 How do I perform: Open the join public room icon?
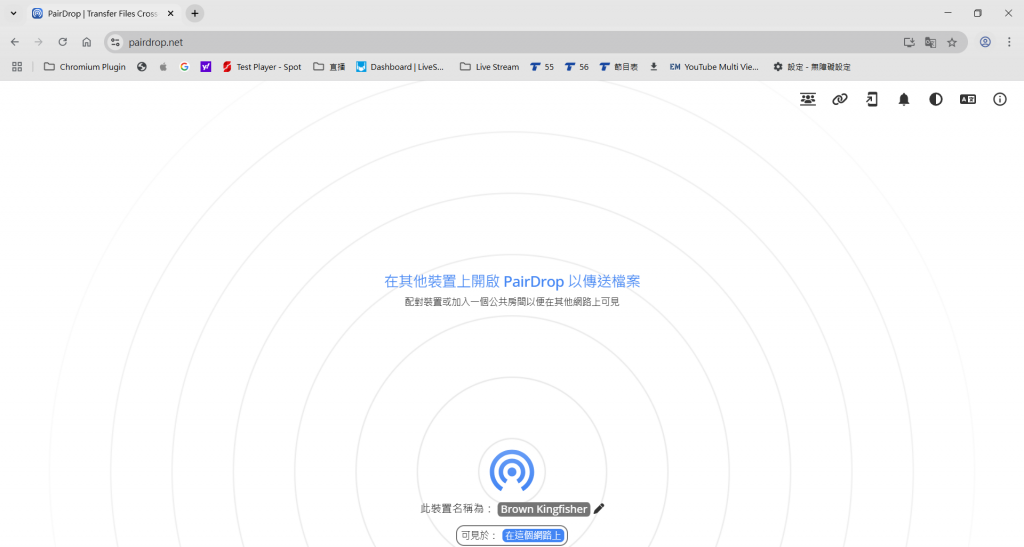pyautogui.click(x=808, y=99)
